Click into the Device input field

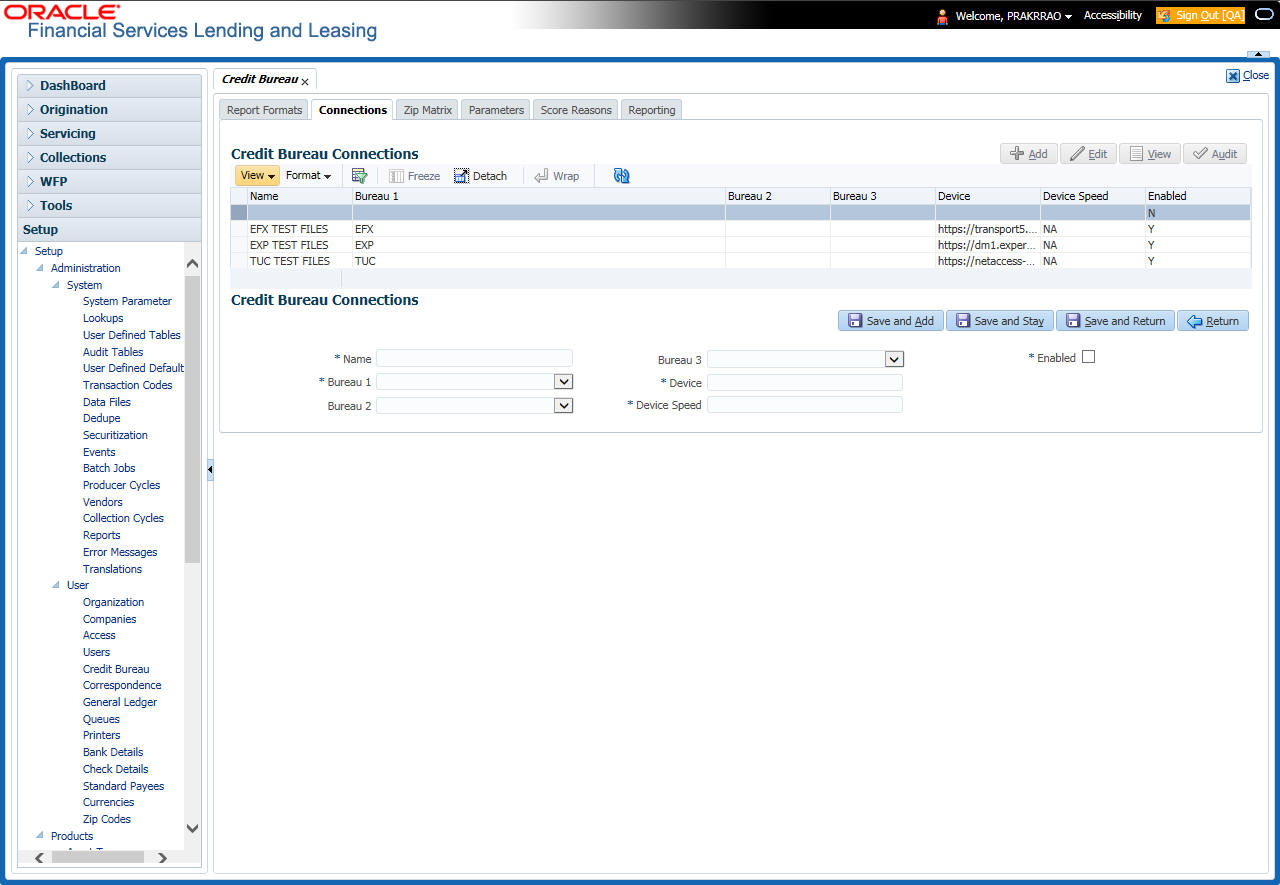(x=805, y=383)
